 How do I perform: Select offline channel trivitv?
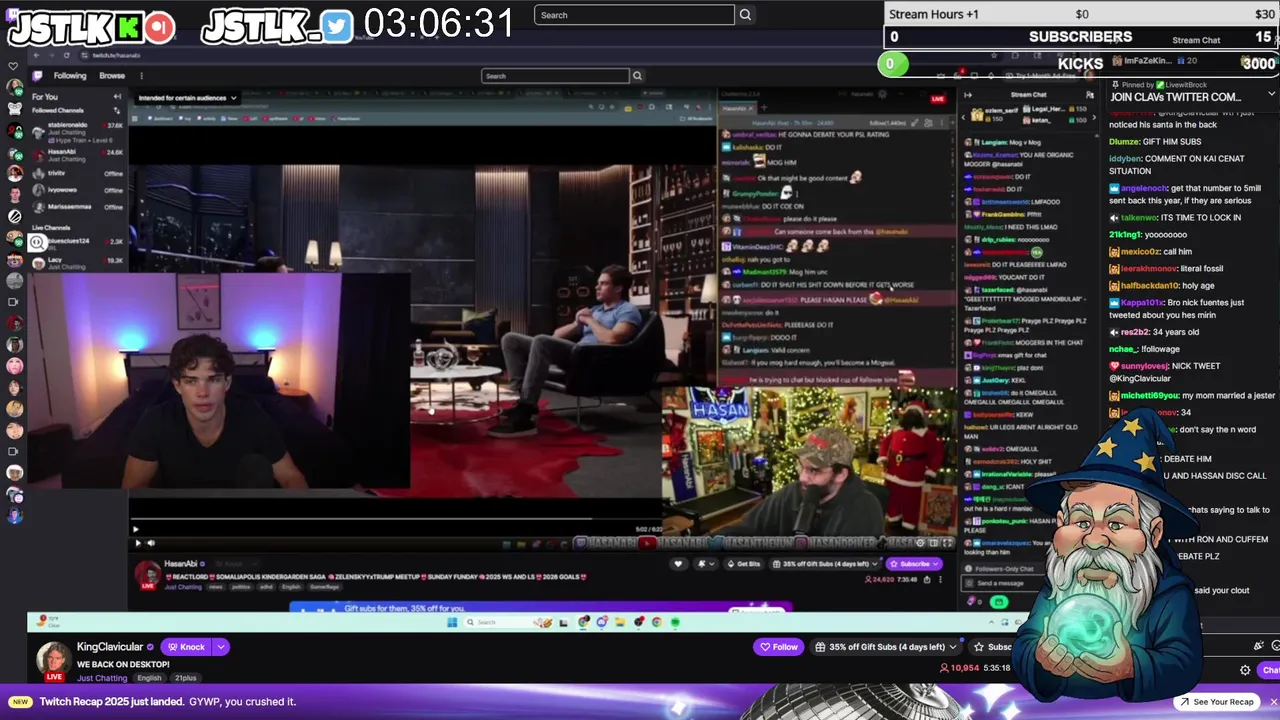tap(77, 173)
